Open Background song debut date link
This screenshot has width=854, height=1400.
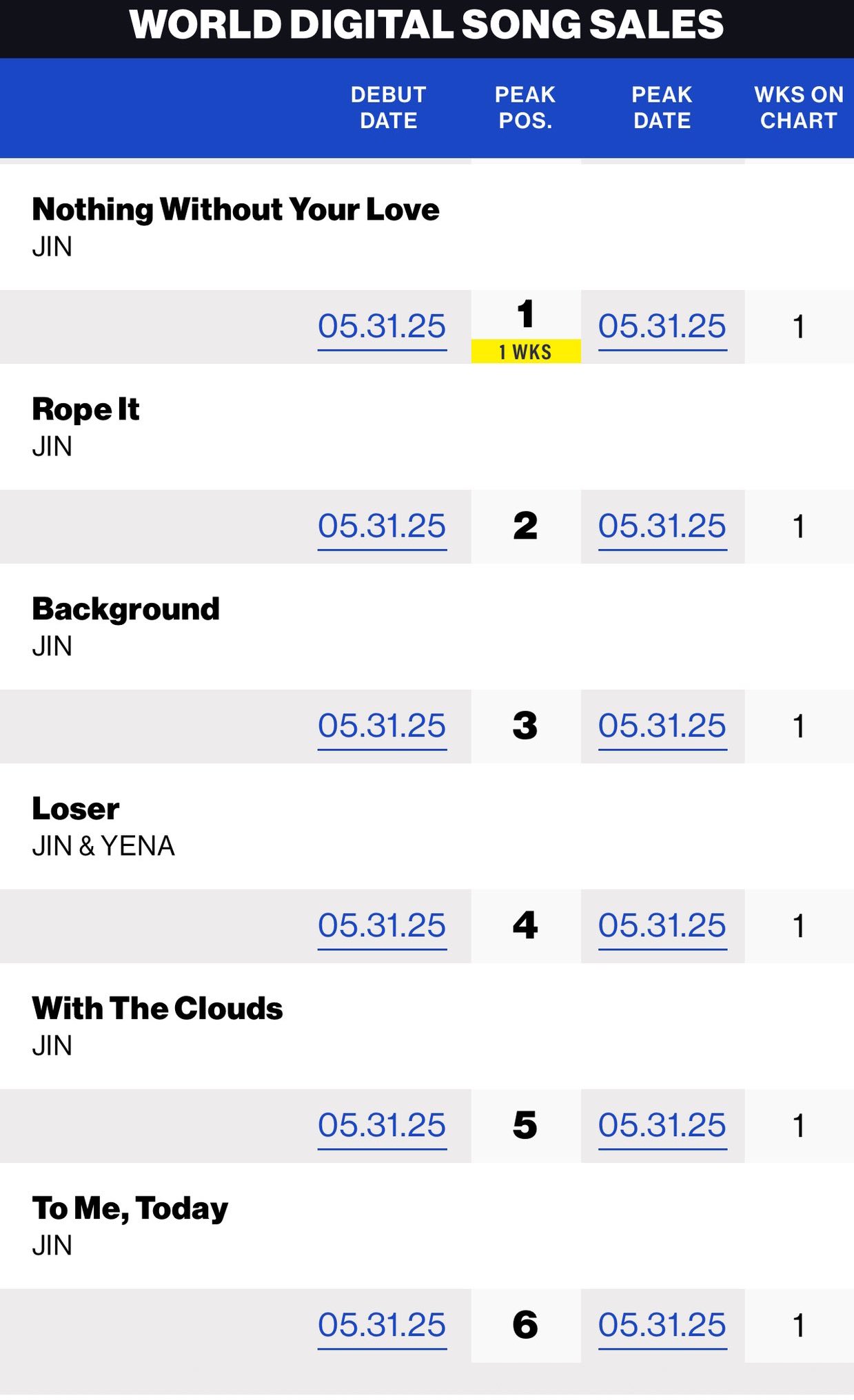pyautogui.click(x=382, y=726)
